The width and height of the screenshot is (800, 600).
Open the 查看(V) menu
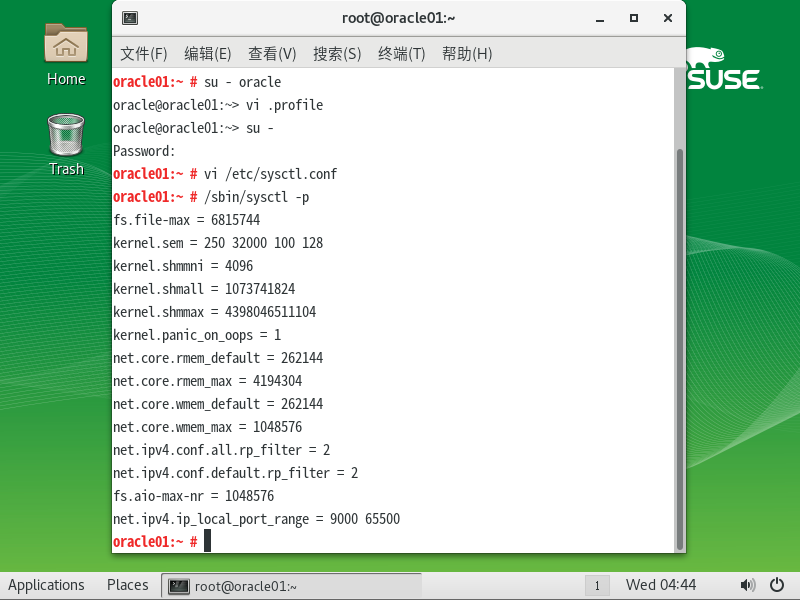272,54
